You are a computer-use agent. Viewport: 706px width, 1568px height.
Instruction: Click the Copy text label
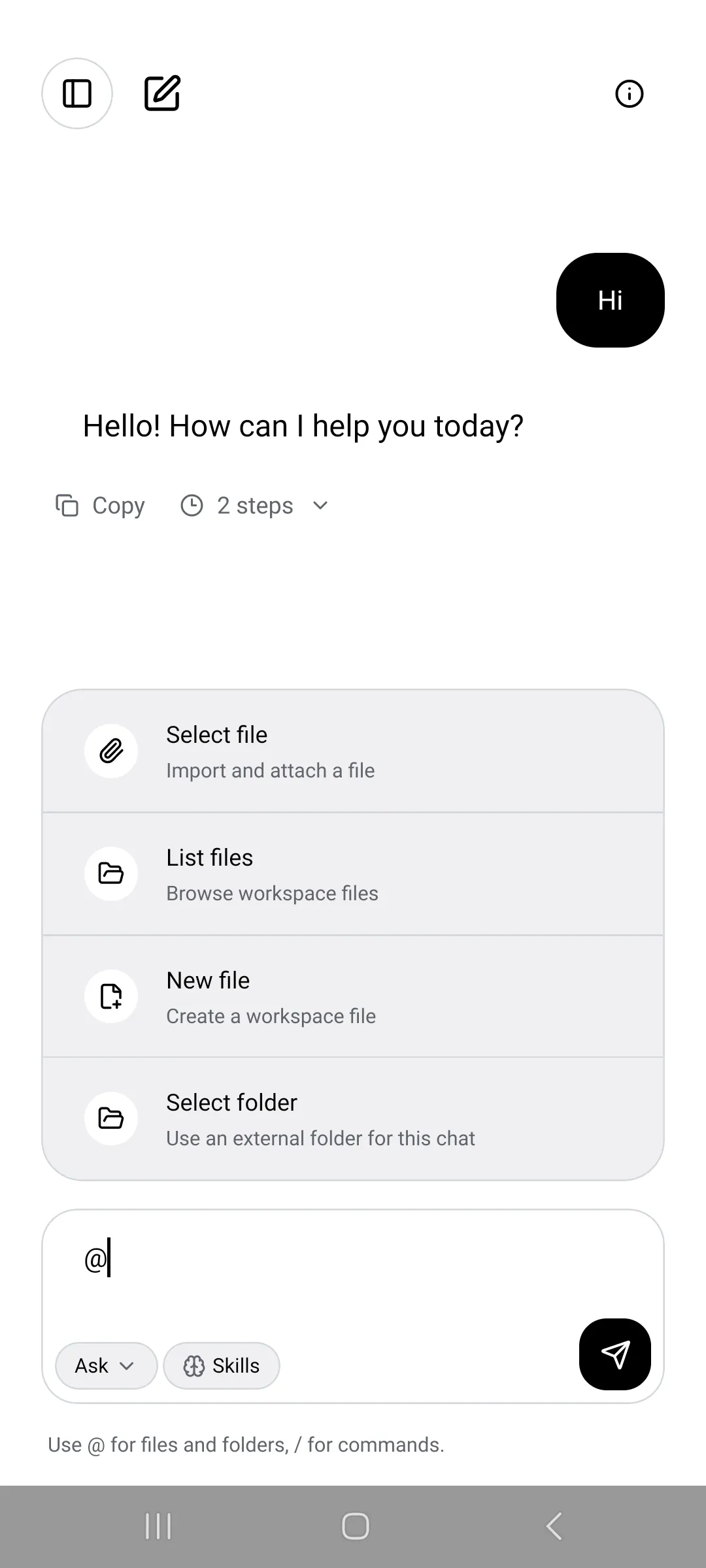(118, 506)
